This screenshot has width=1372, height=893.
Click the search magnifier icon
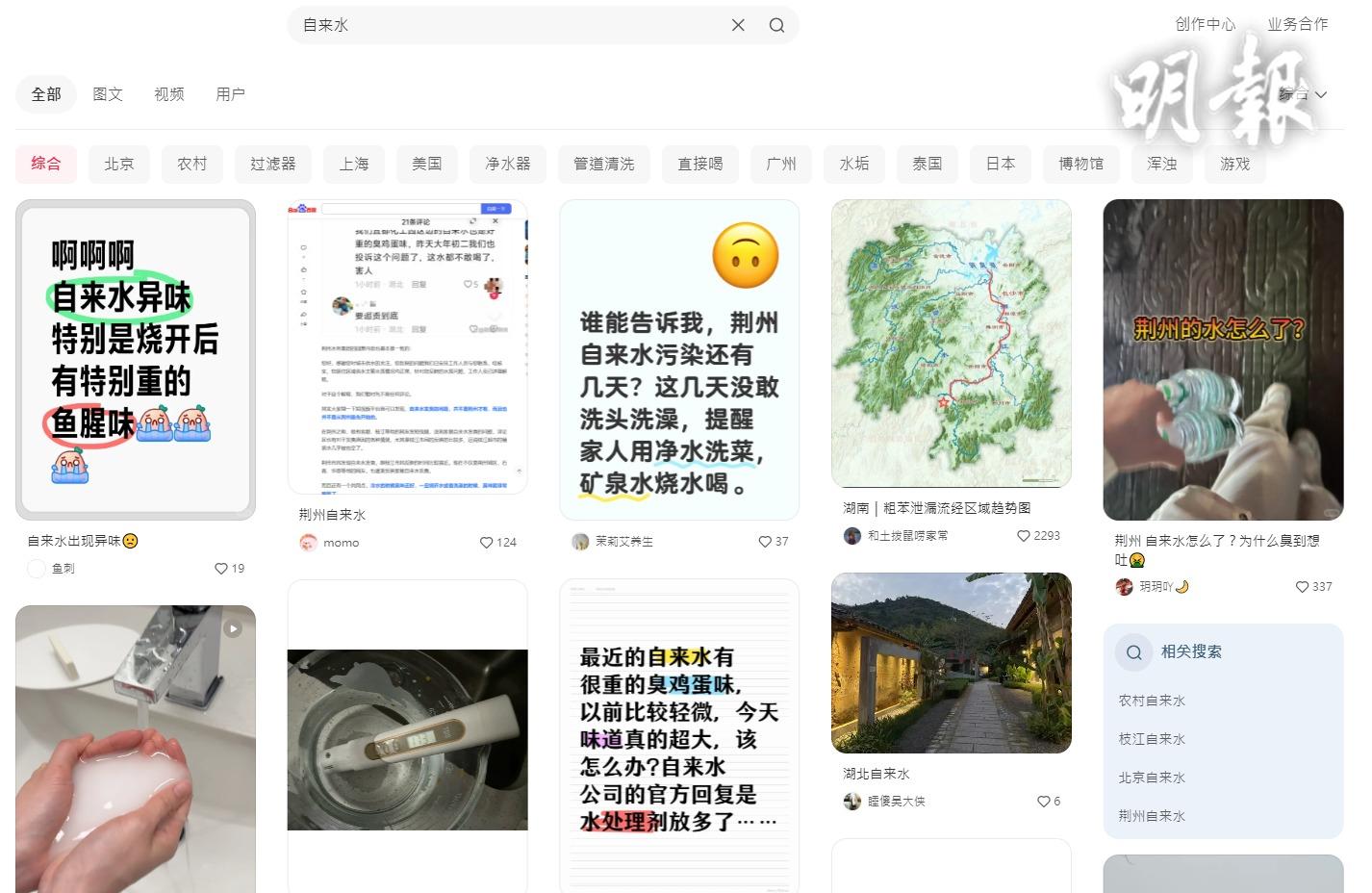coord(776,25)
